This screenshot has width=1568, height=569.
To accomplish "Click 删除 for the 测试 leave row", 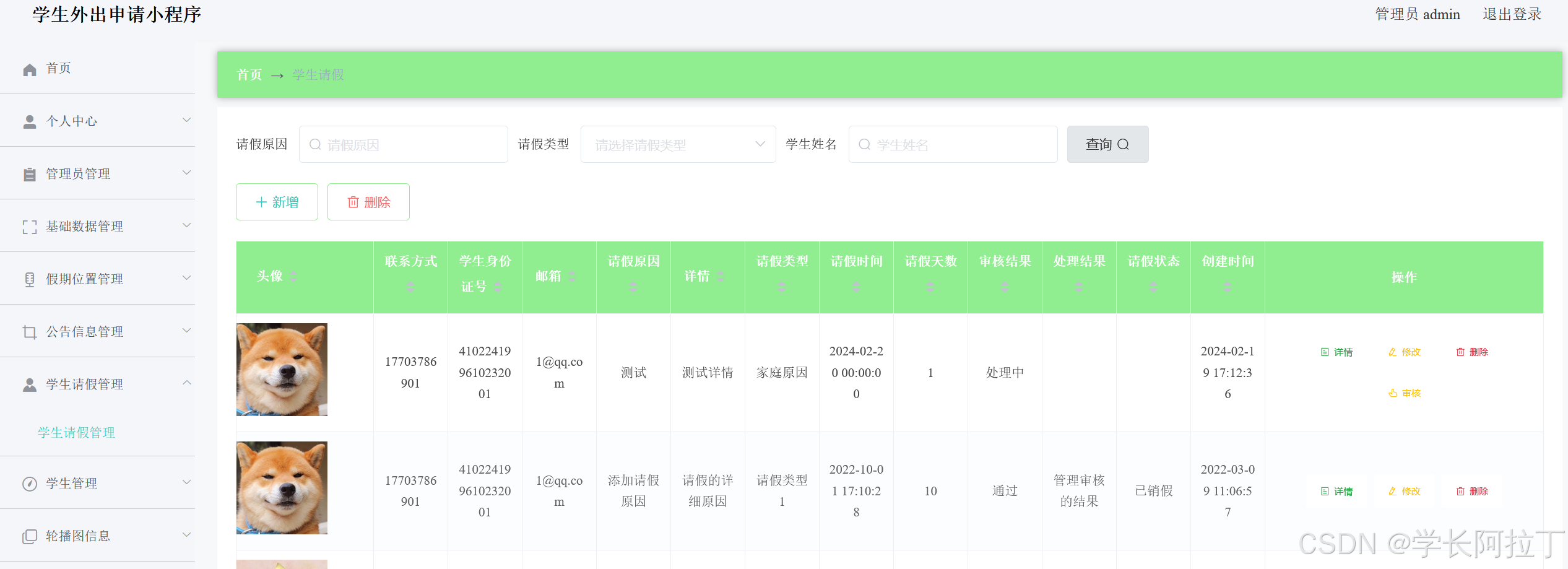I will [x=1472, y=352].
